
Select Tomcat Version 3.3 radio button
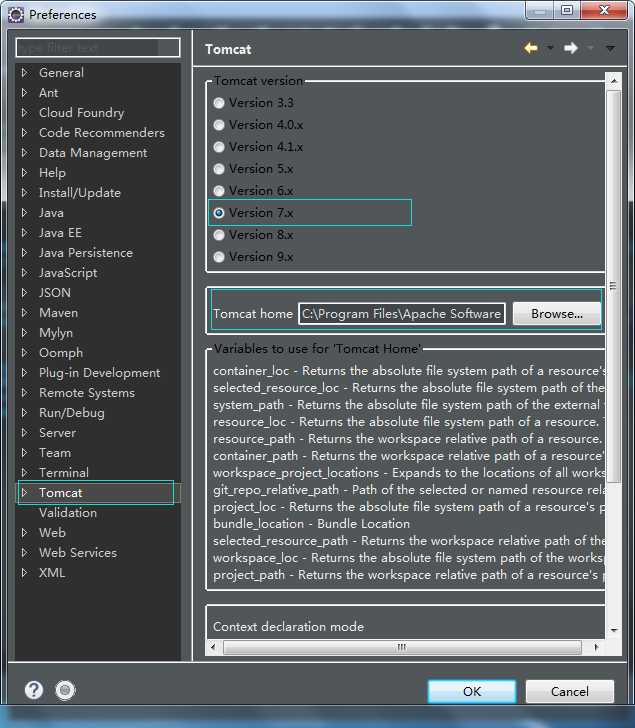click(x=219, y=103)
